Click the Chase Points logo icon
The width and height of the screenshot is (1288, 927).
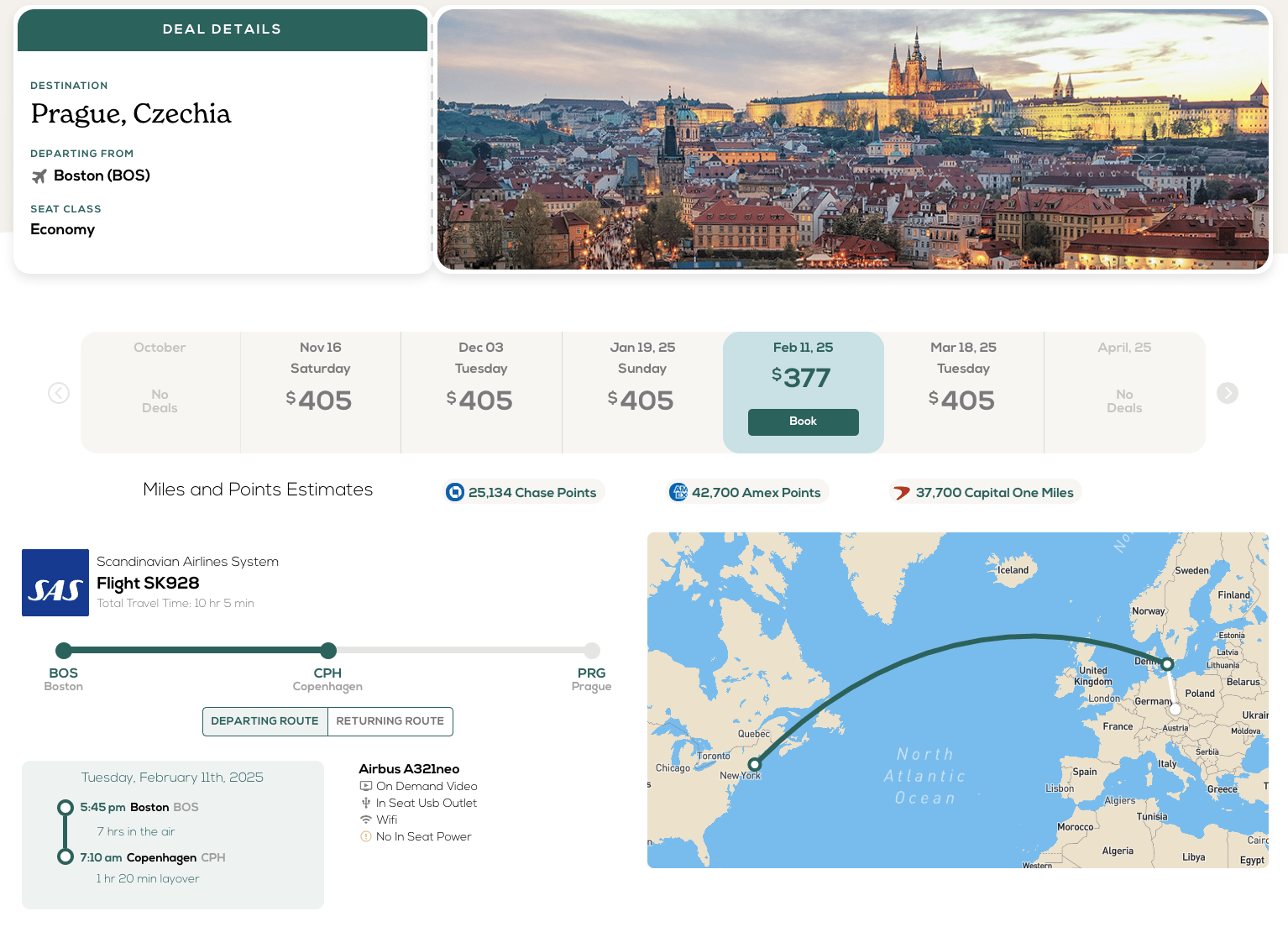455,492
